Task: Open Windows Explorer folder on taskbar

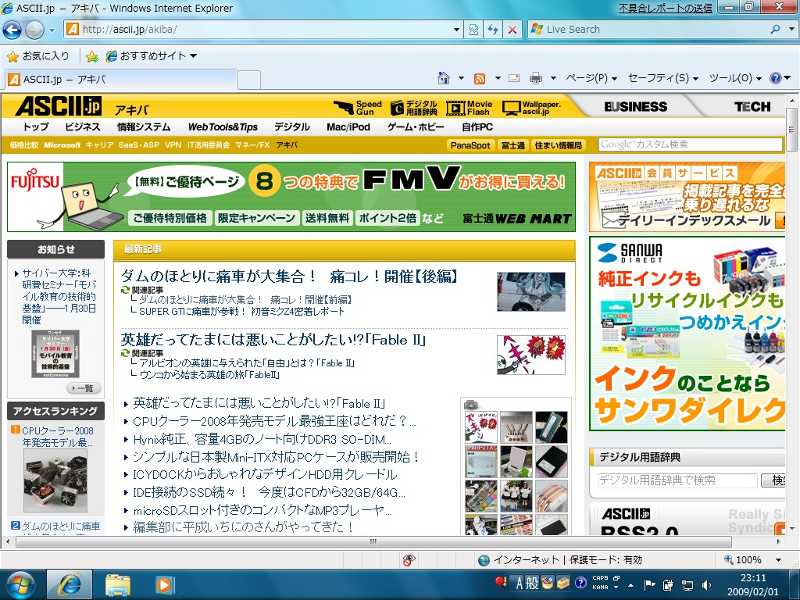Action: (118, 585)
